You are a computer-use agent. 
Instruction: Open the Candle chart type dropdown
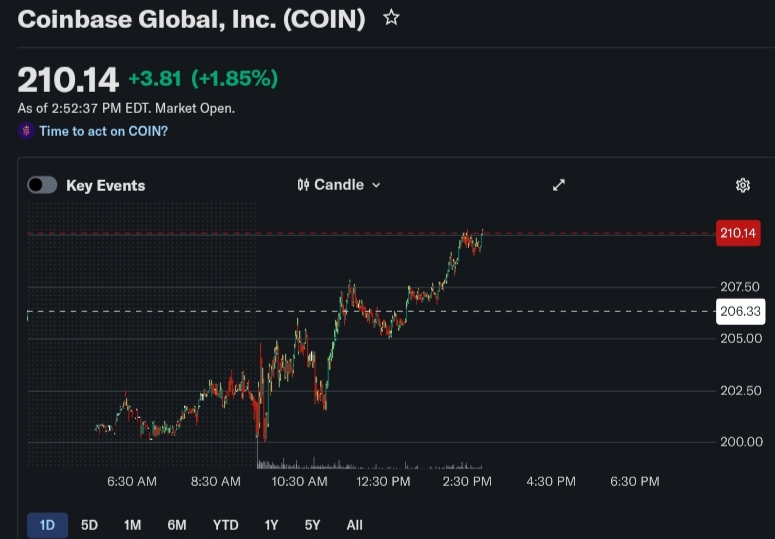339,185
